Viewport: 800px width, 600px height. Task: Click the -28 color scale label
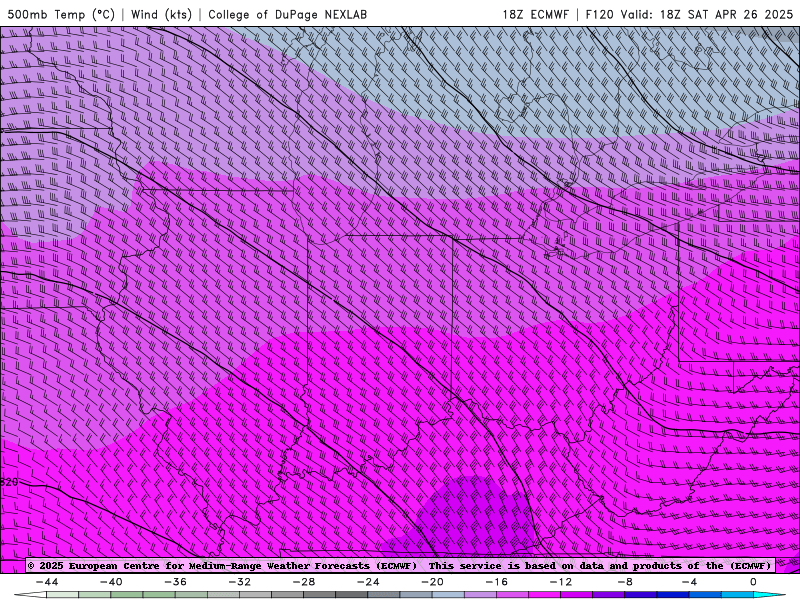304,582
